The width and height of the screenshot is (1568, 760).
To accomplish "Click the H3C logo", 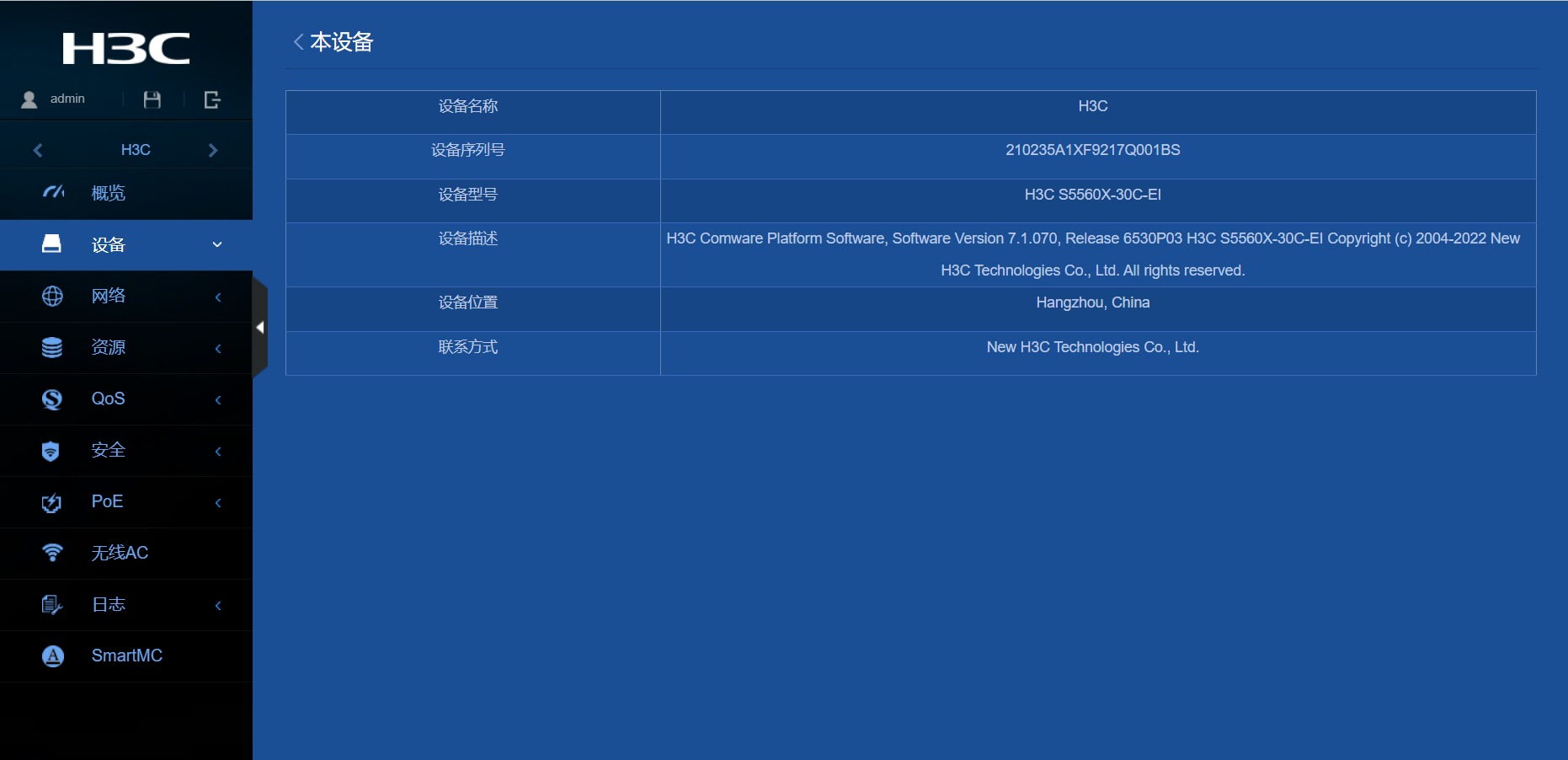I will (x=126, y=49).
